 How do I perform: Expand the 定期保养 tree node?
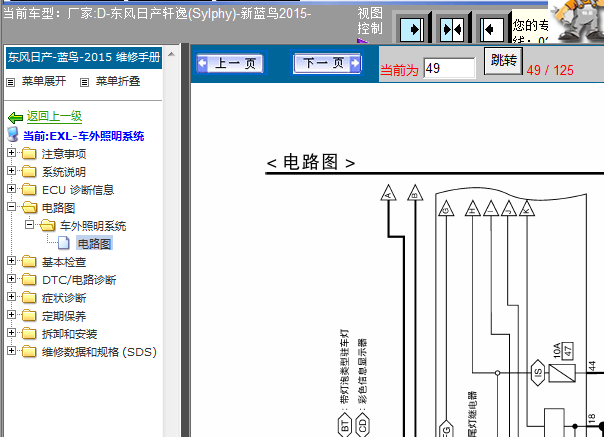pos(11,314)
